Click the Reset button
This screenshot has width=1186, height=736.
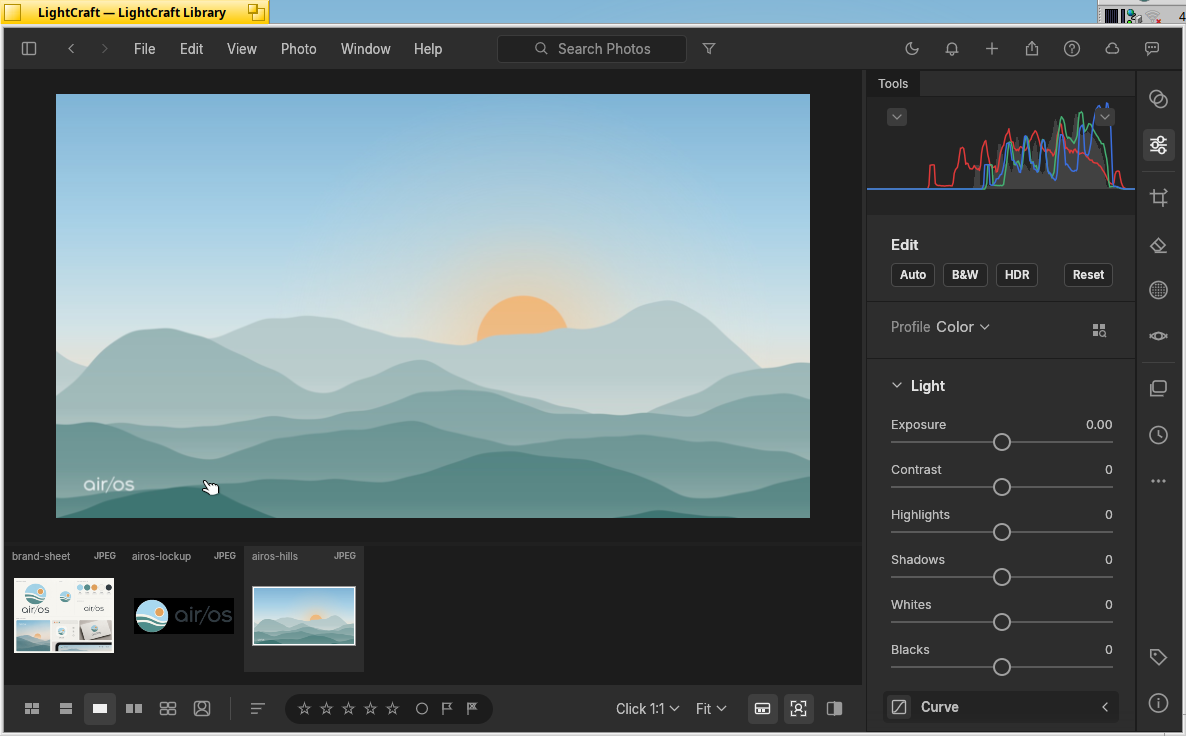pyautogui.click(x=1088, y=275)
